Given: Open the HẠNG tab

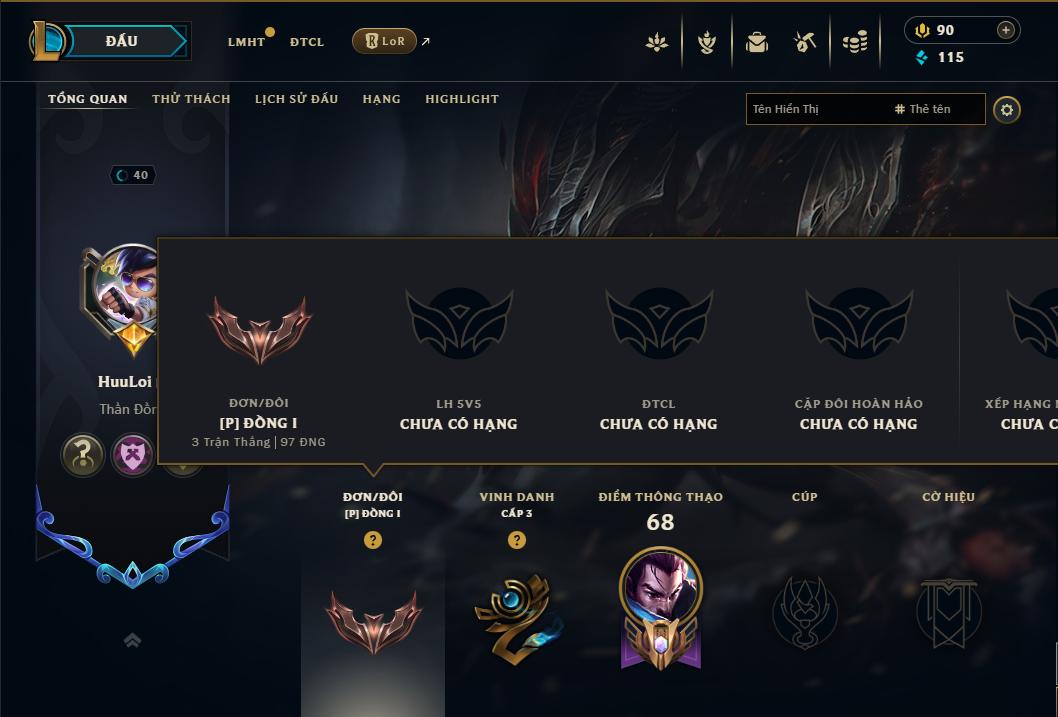Looking at the screenshot, I should point(381,99).
